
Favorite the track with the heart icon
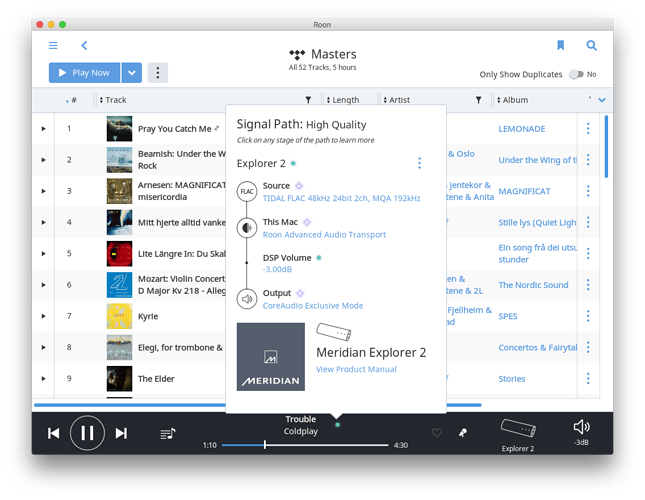click(437, 433)
